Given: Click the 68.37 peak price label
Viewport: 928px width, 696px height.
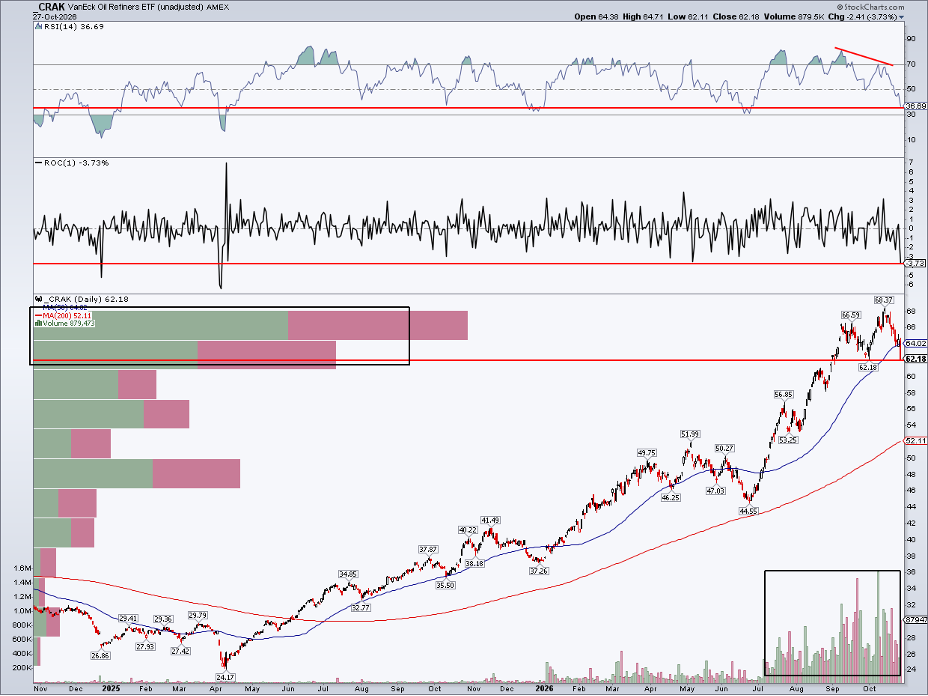Looking at the screenshot, I should point(884,301).
